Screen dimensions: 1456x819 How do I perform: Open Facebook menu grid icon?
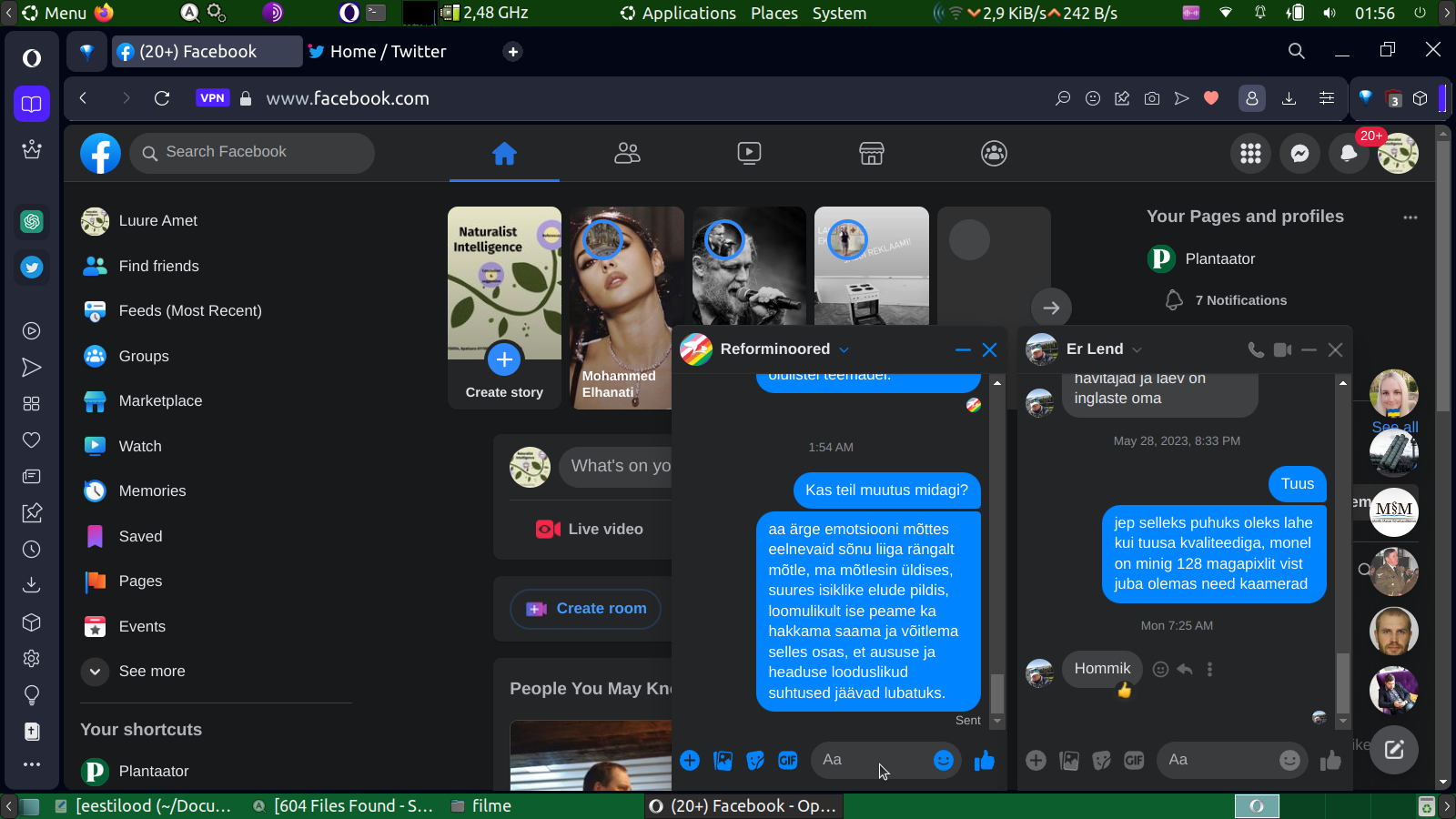click(1250, 154)
